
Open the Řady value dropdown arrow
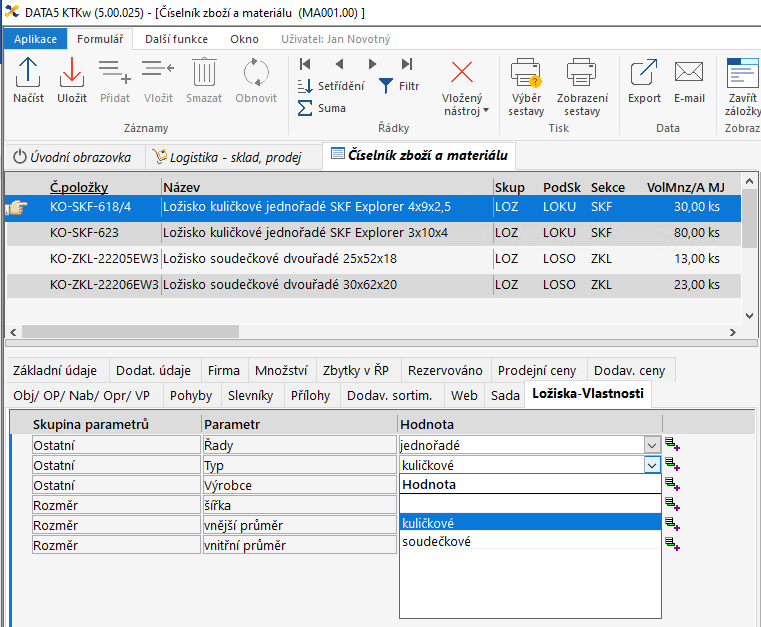pyautogui.click(x=652, y=445)
